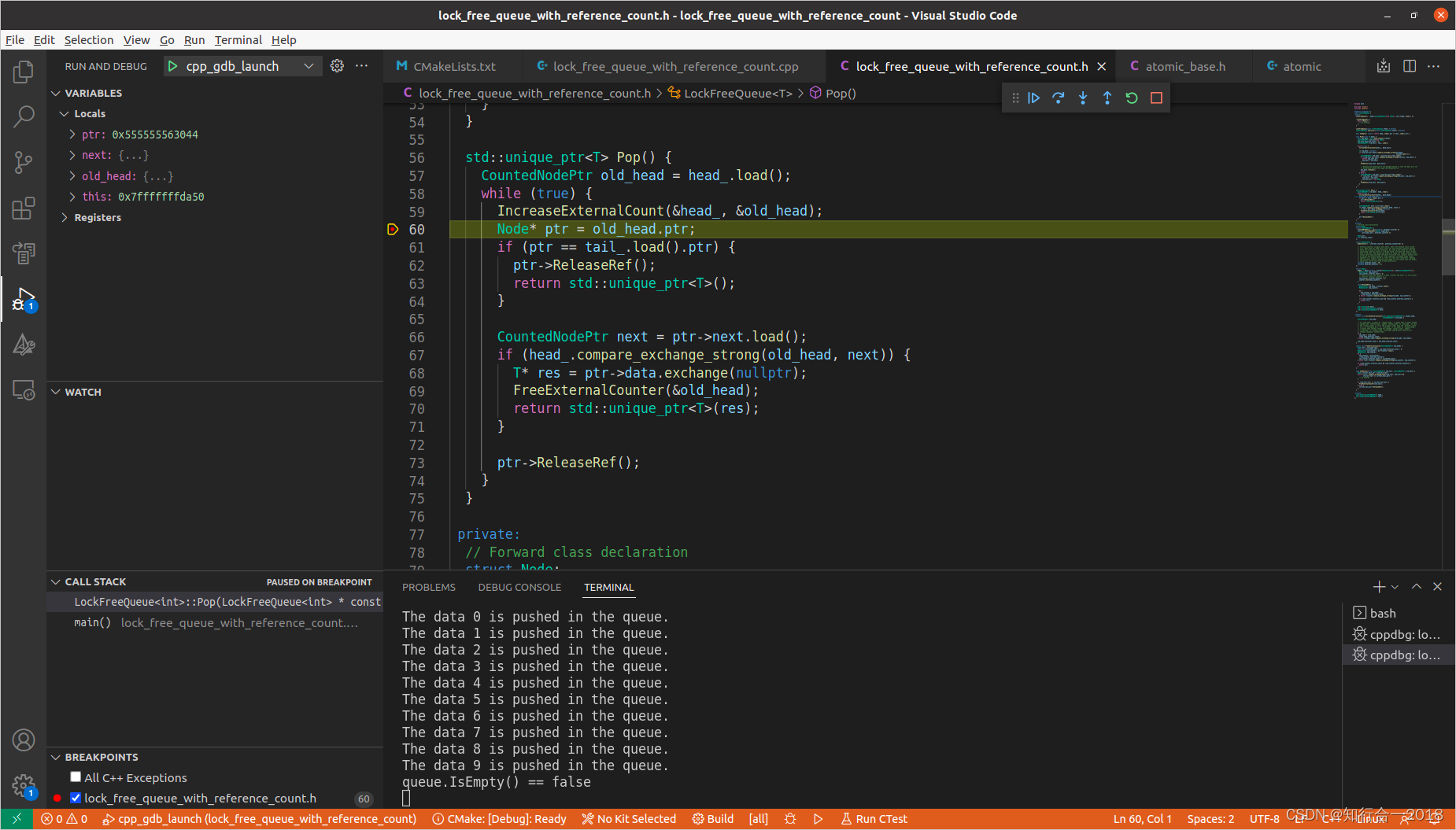Screen dimensions: 1456x830
Task: Click the Step Into debug icon
Action: (1083, 98)
